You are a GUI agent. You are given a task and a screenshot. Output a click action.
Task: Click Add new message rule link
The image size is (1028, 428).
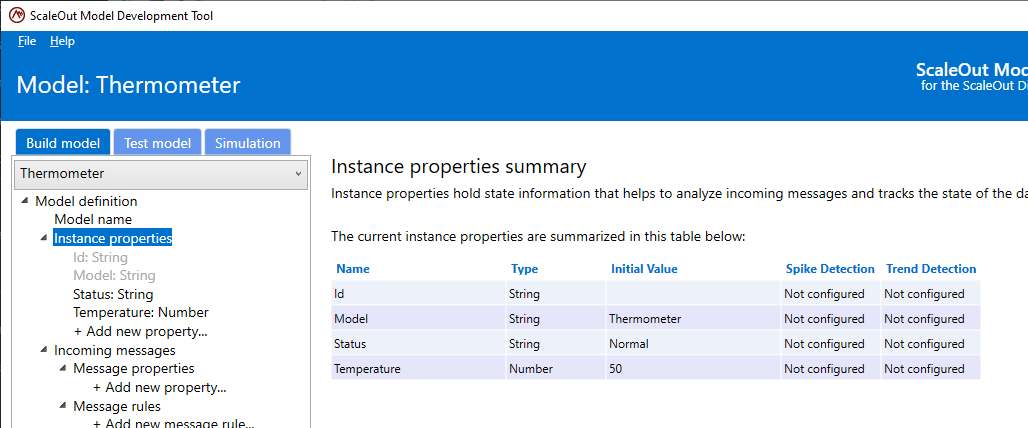pyautogui.click(x=174, y=424)
